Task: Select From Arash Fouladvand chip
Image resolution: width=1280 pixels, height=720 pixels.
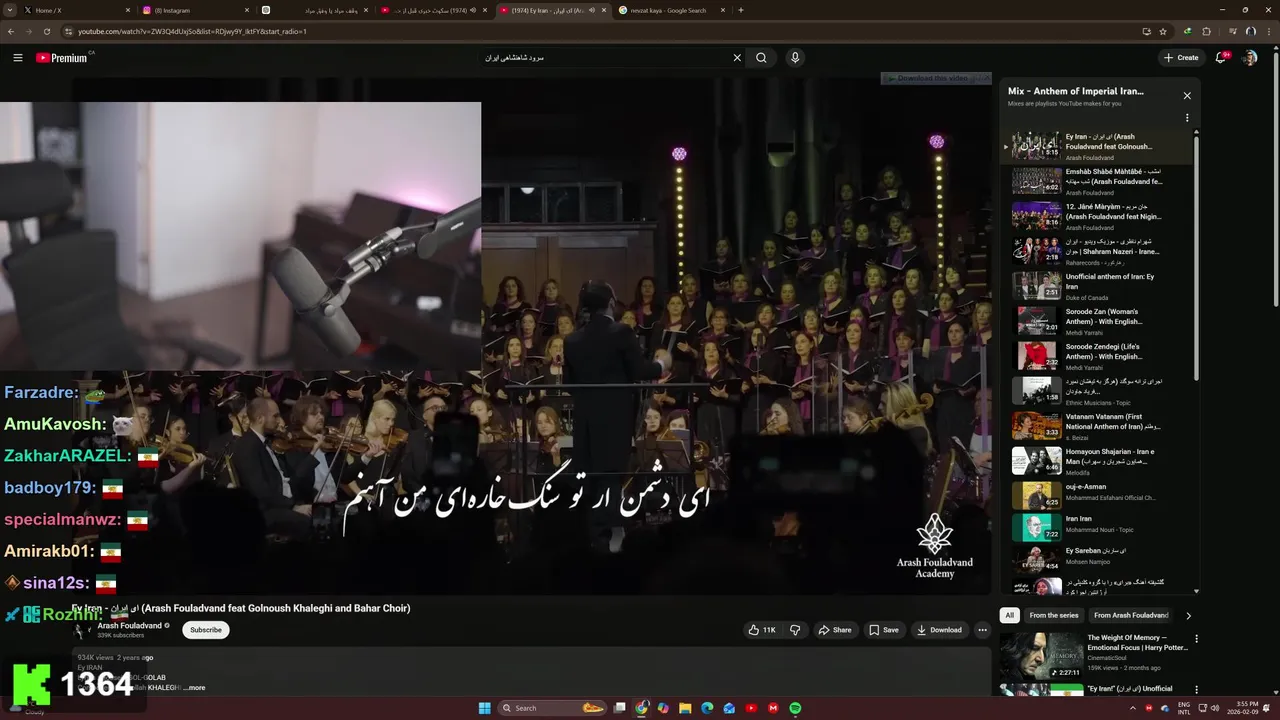Action: tap(1131, 615)
